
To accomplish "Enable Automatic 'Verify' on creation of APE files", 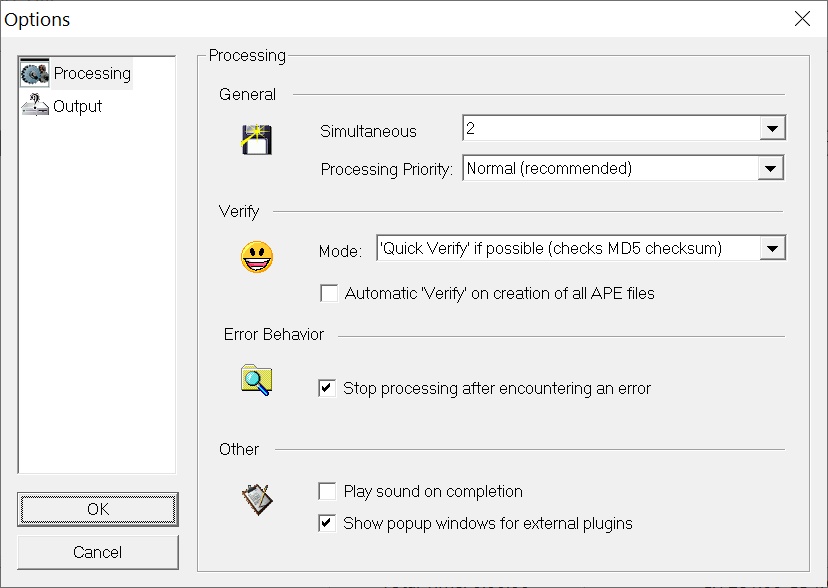I will [x=329, y=293].
